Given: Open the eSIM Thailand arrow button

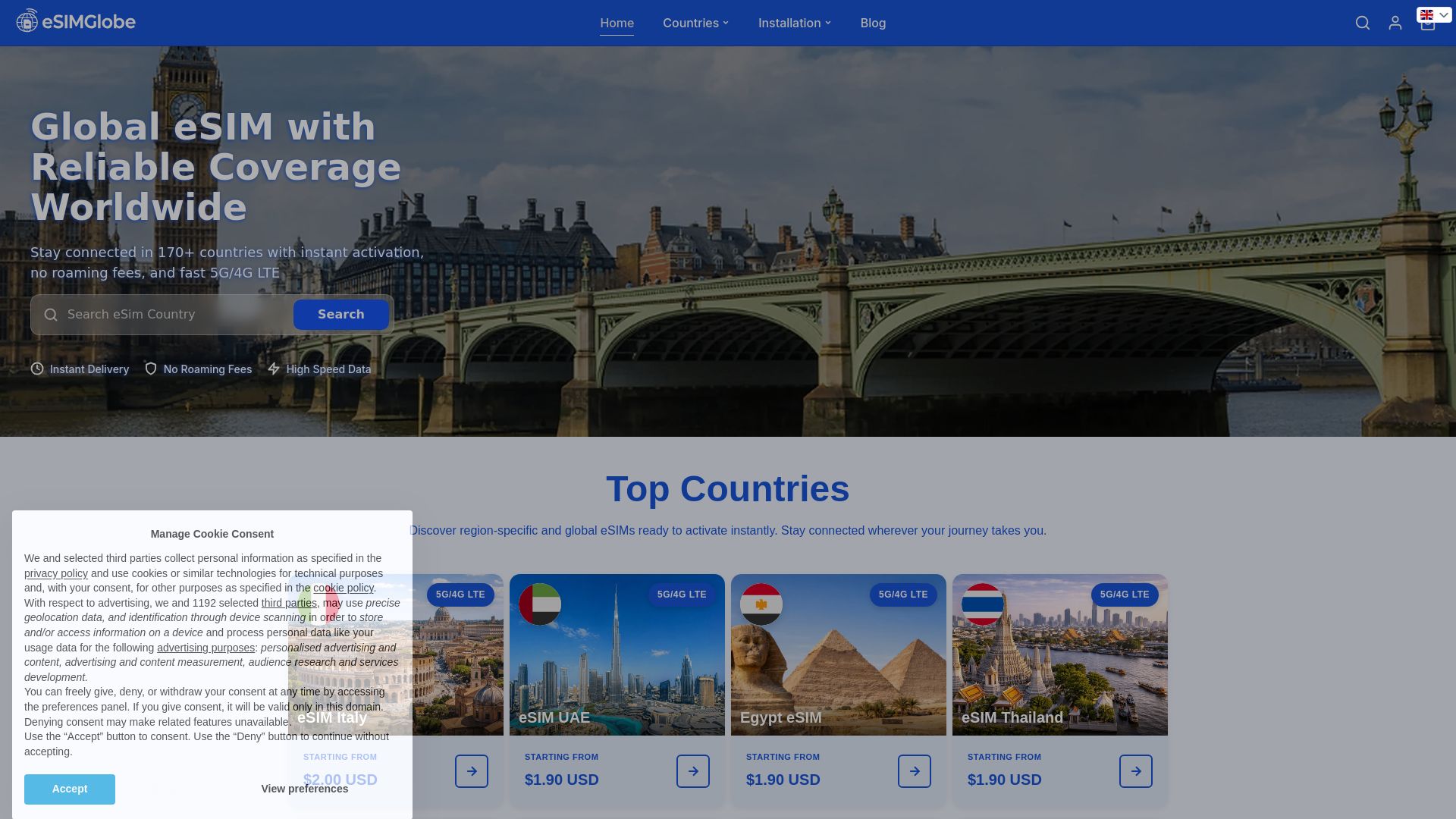Looking at the screenshot, I should pyautogui.click(x=1136, y=771).
